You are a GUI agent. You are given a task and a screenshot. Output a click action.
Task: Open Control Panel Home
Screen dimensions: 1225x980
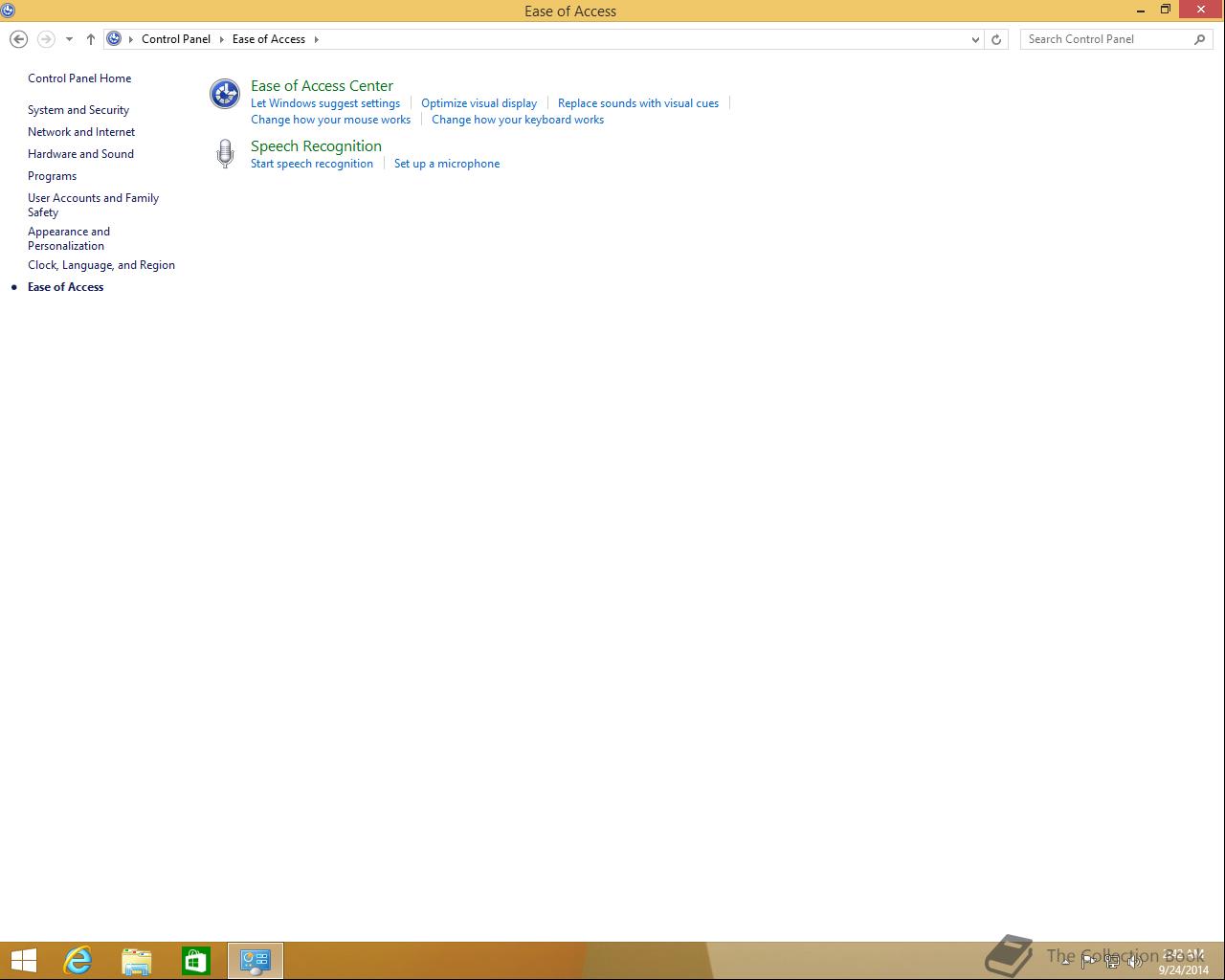79,78
